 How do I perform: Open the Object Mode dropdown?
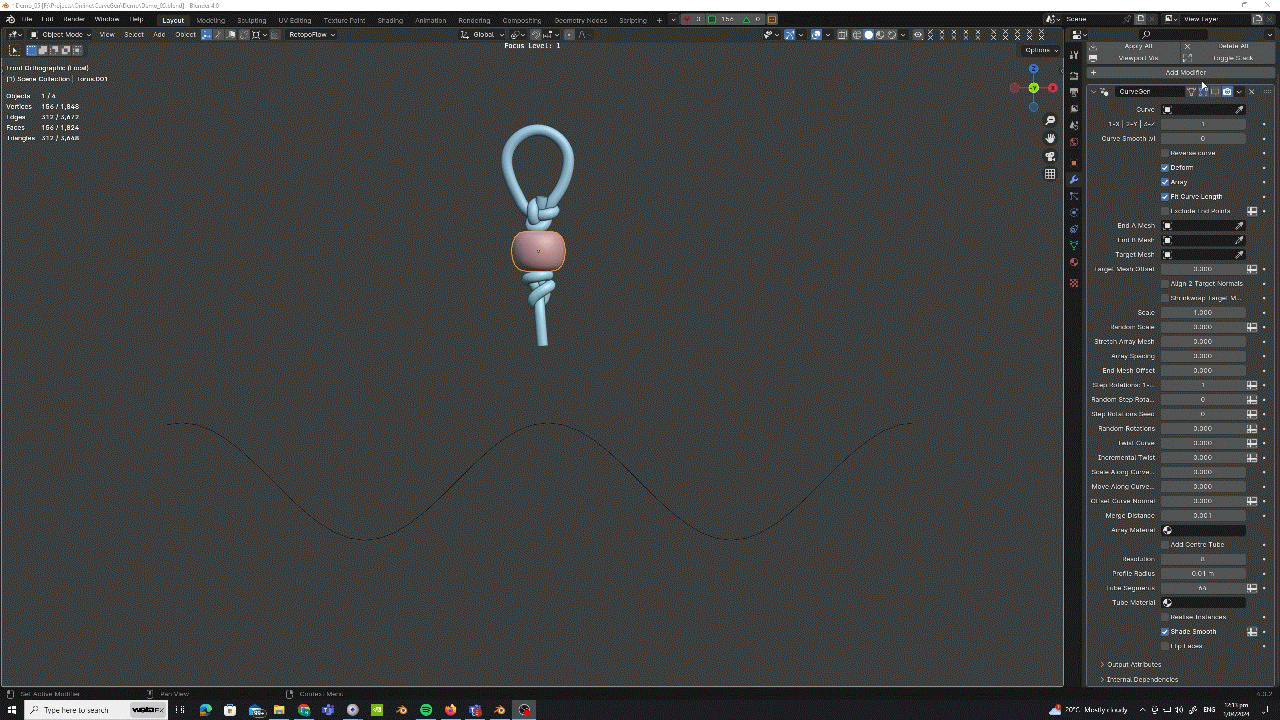[62, 35]
